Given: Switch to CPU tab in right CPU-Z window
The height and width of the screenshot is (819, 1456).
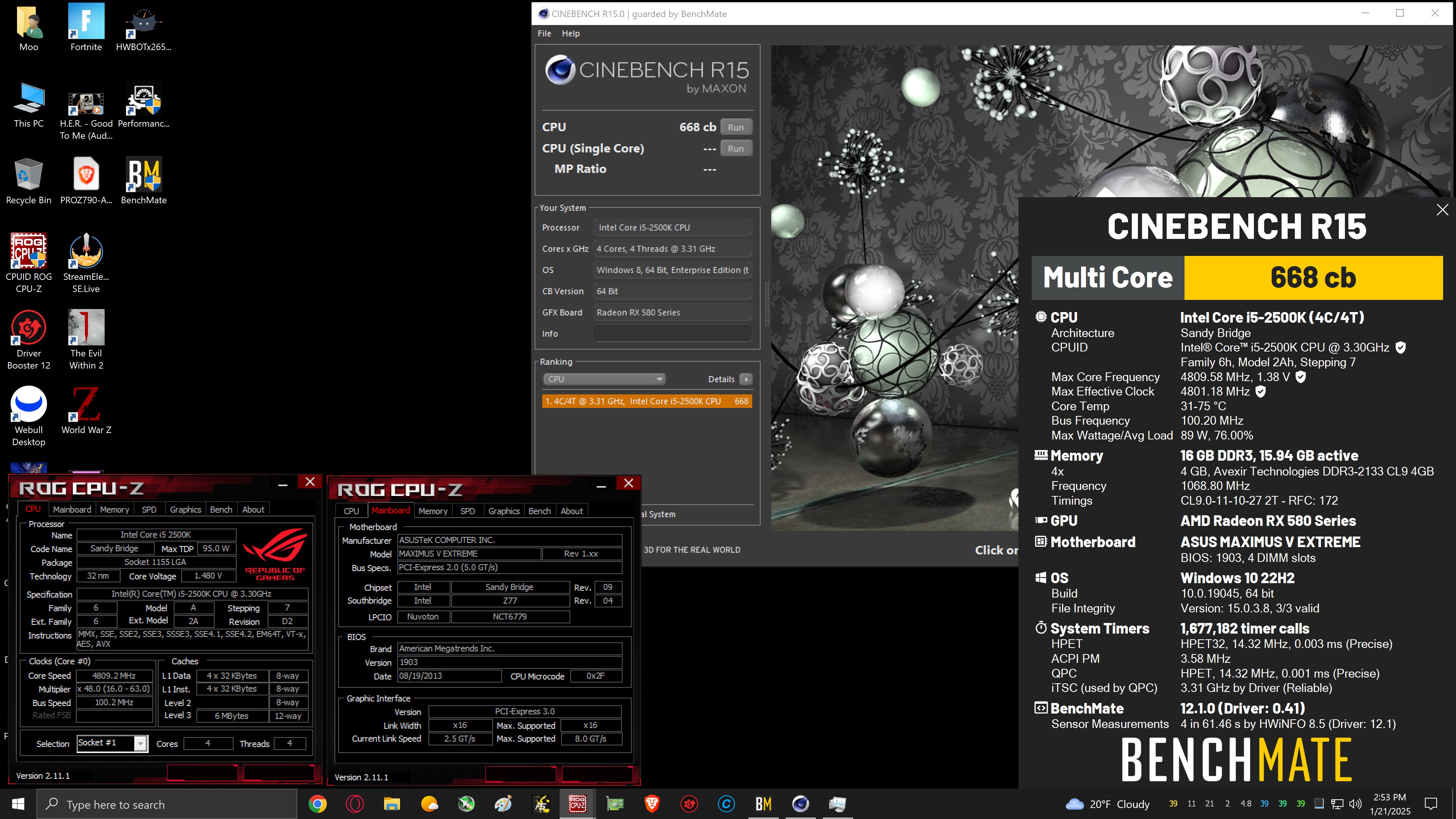Looking at the screenshot, I should pos(351,511).
